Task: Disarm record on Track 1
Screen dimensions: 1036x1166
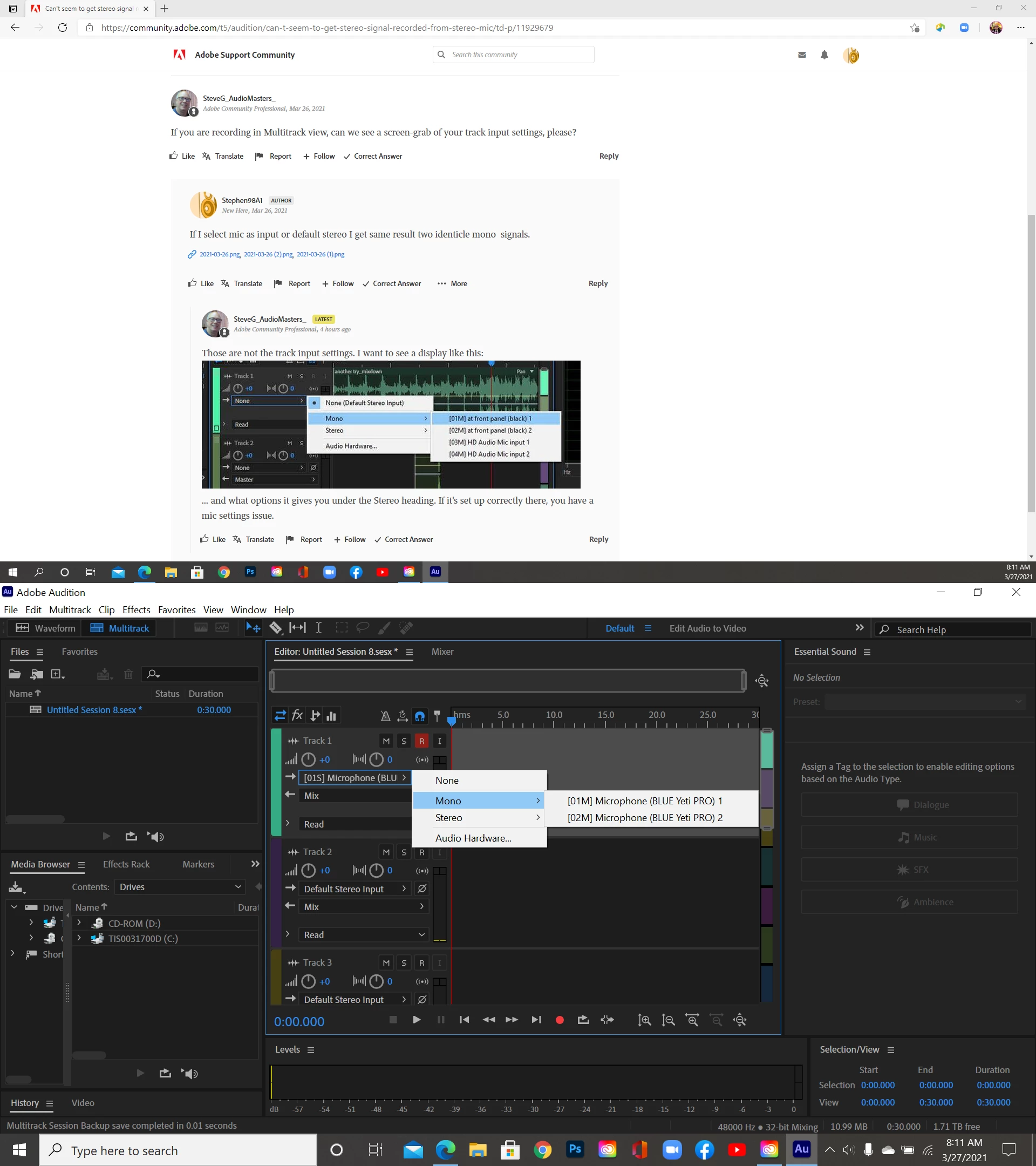Action: [x=421, y=741]
